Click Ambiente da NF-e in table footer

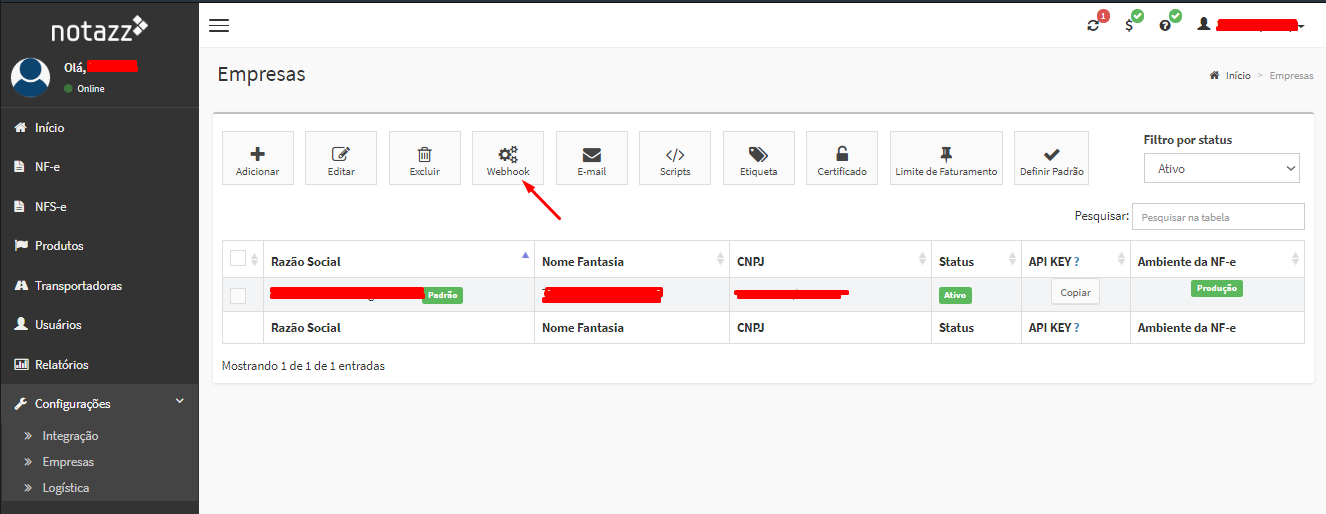[x=1187, y=328]
